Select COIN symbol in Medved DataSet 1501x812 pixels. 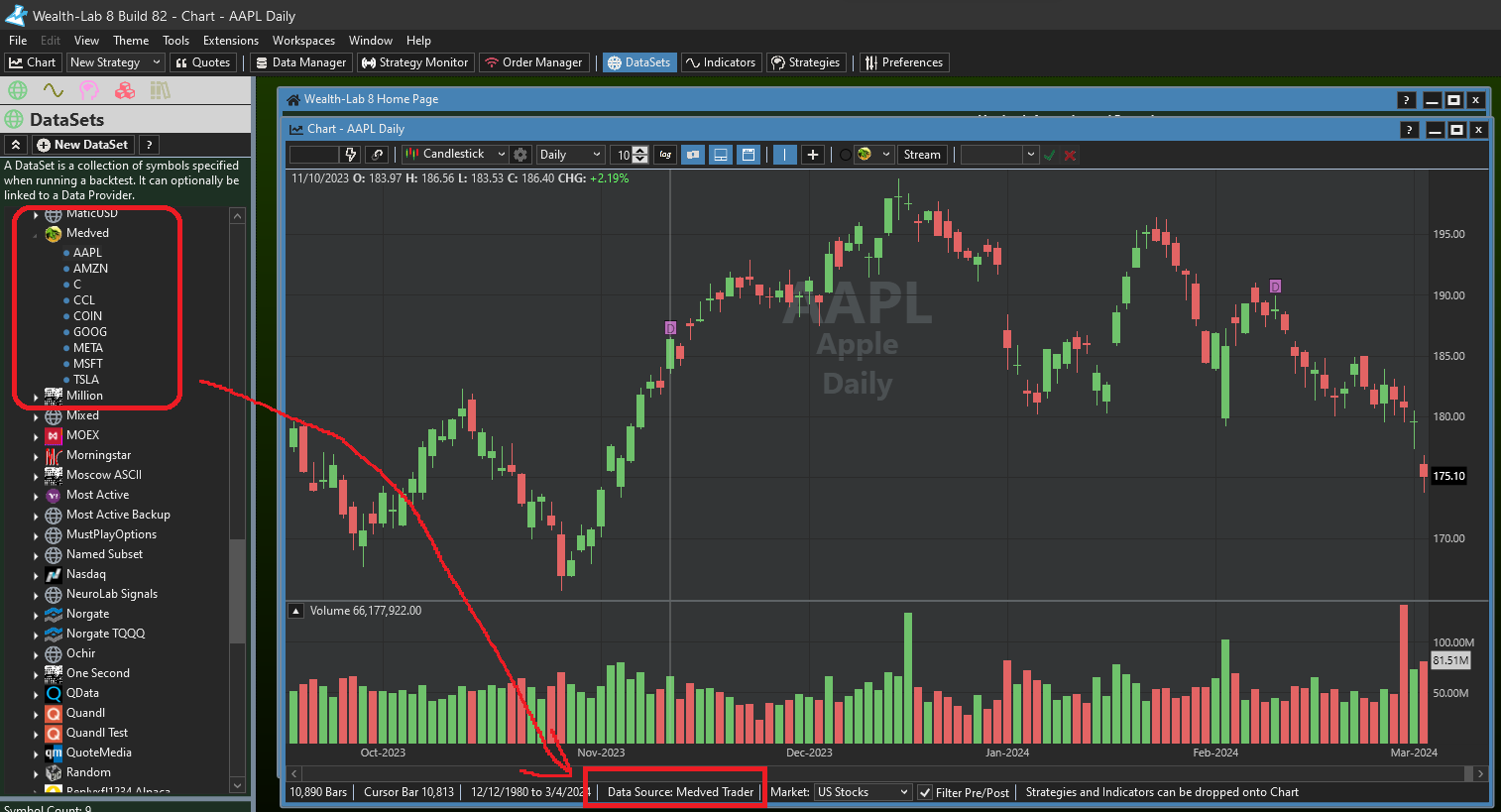click(x=87, y=316)
